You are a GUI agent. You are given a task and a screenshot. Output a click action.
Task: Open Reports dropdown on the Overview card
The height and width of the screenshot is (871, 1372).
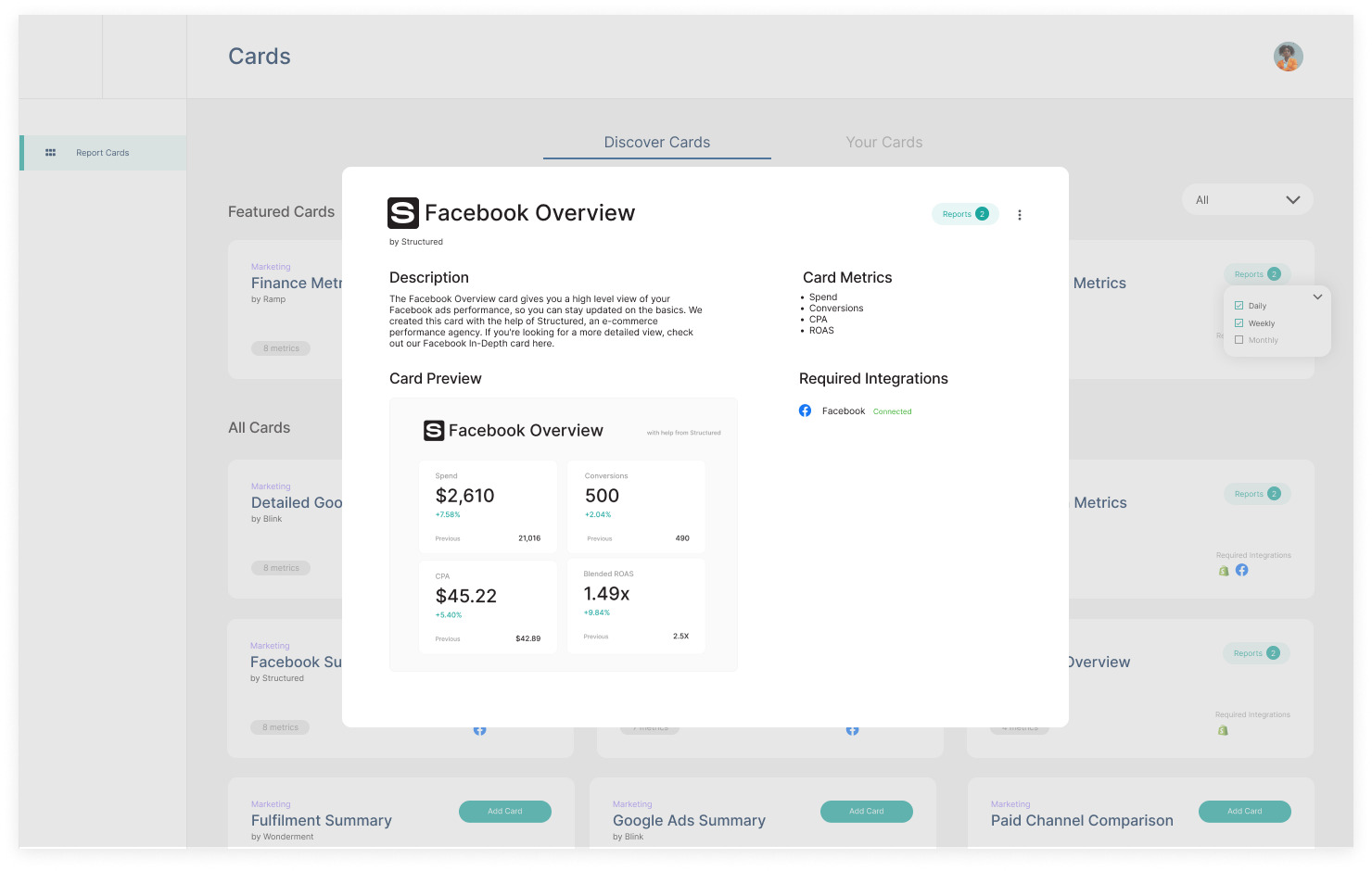click(x=1256, y=653)
